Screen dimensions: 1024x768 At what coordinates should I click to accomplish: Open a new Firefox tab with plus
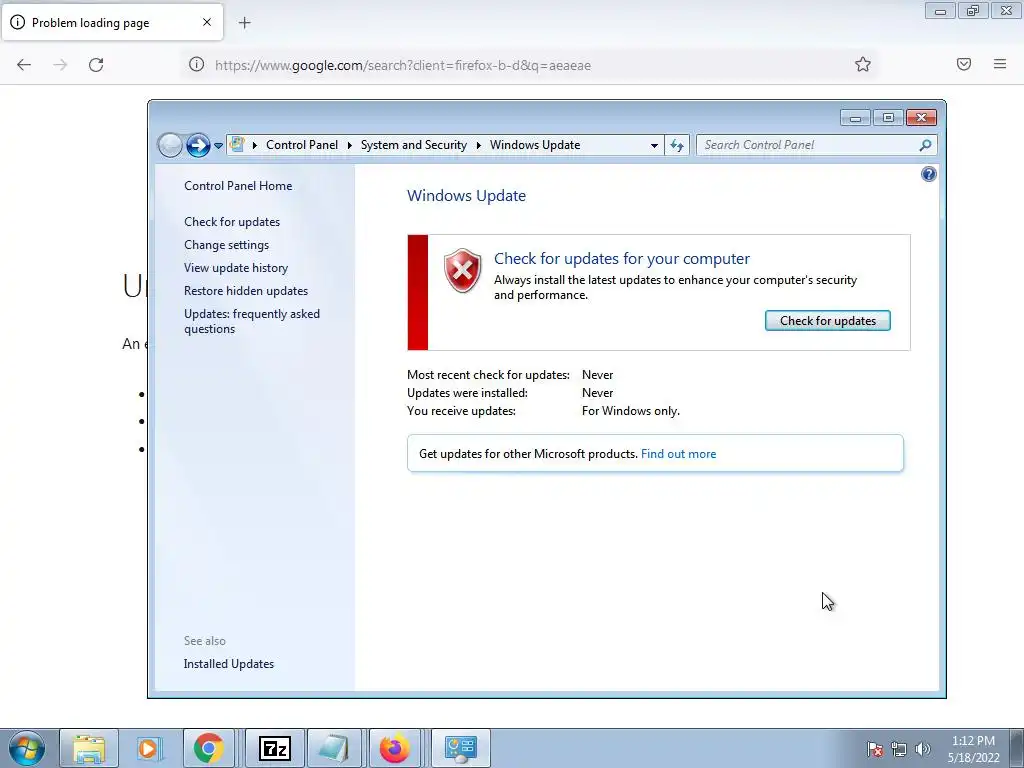(x=244, y=23)
